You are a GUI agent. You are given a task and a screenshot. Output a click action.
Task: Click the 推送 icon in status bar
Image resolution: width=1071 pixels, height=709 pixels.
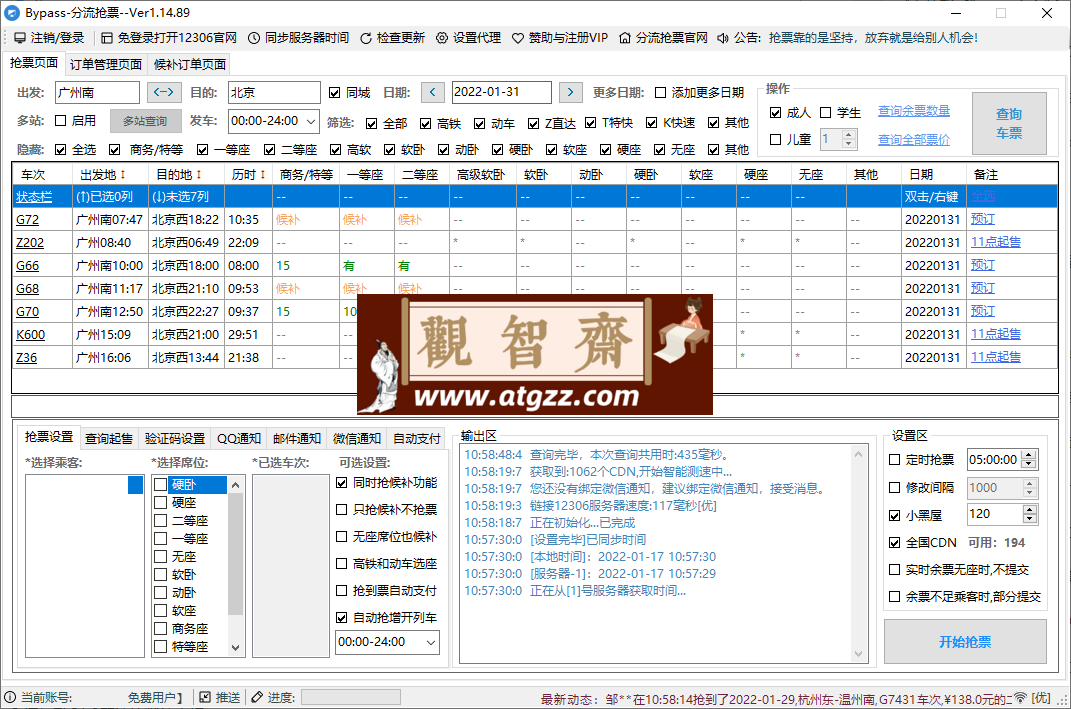tap(205, 697)
